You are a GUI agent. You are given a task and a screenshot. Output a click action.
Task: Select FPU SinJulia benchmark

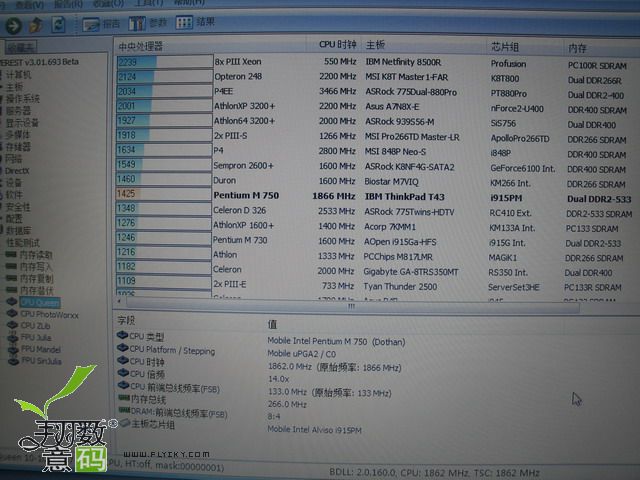(41, 361)
